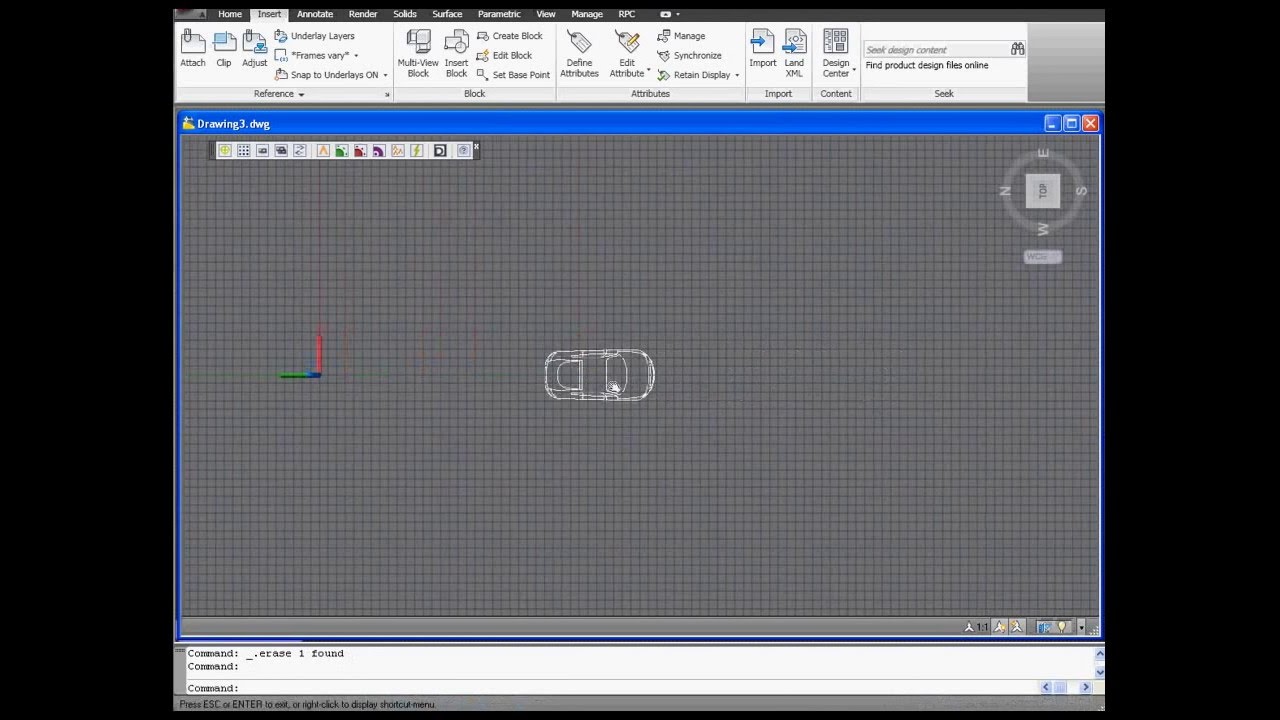Click the command window scroll up arrow

1099,654
